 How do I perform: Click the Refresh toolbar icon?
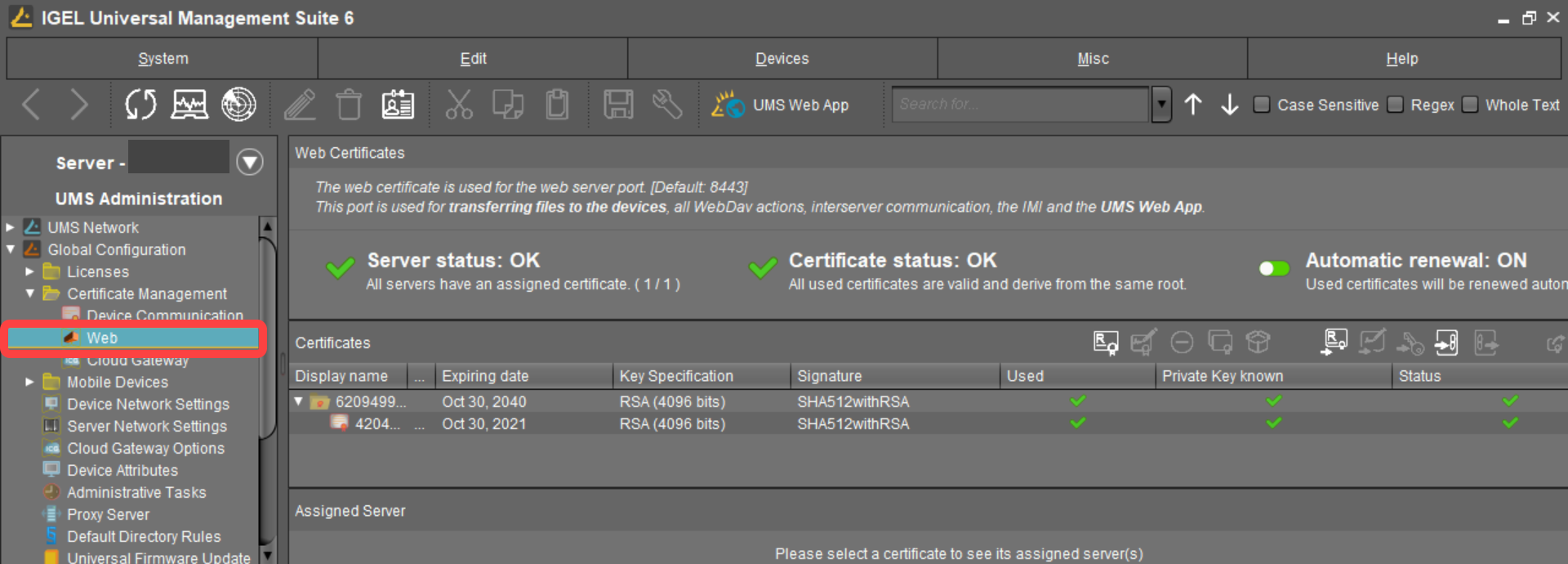140,105
